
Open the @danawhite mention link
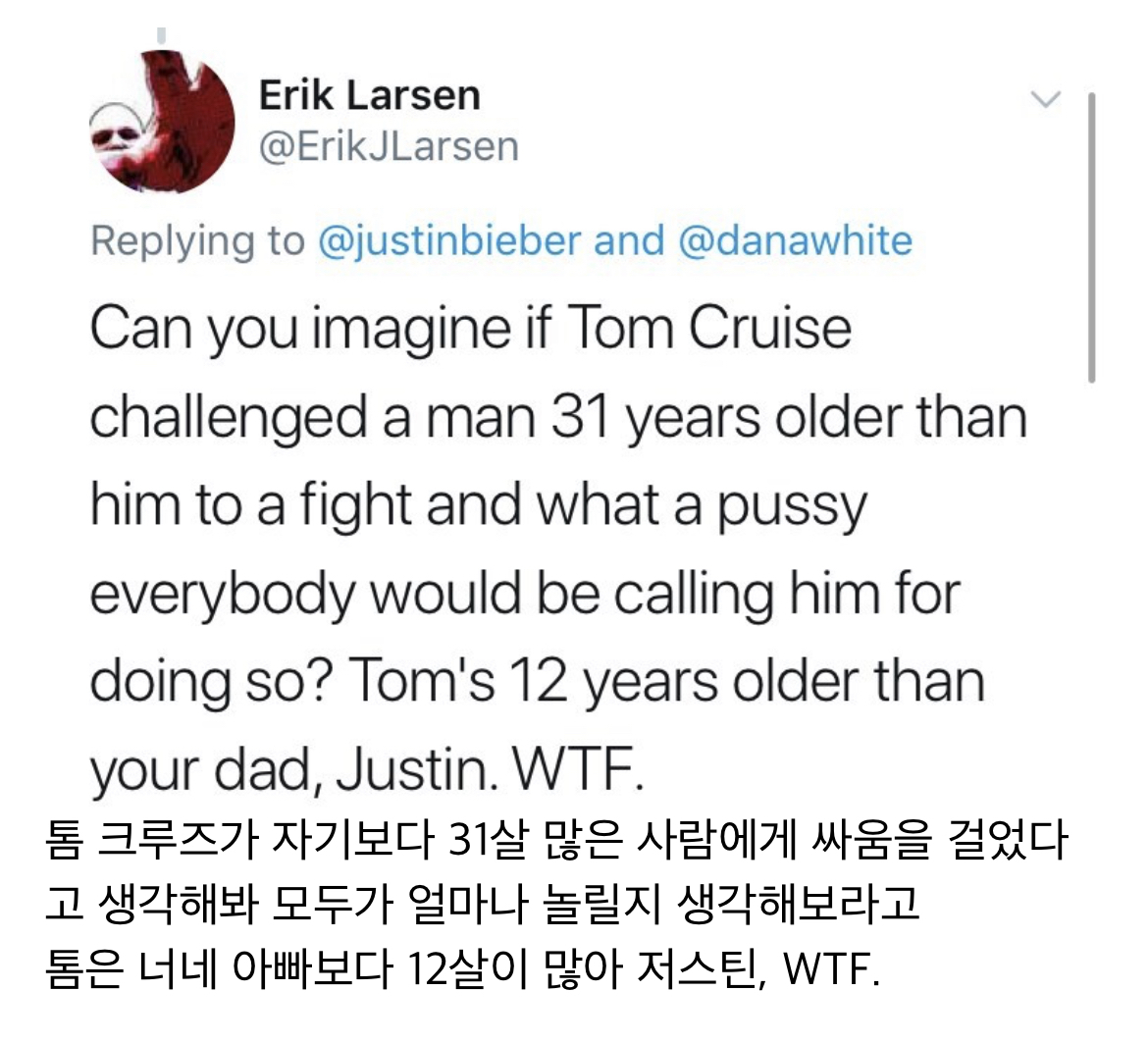coord(795,240)
